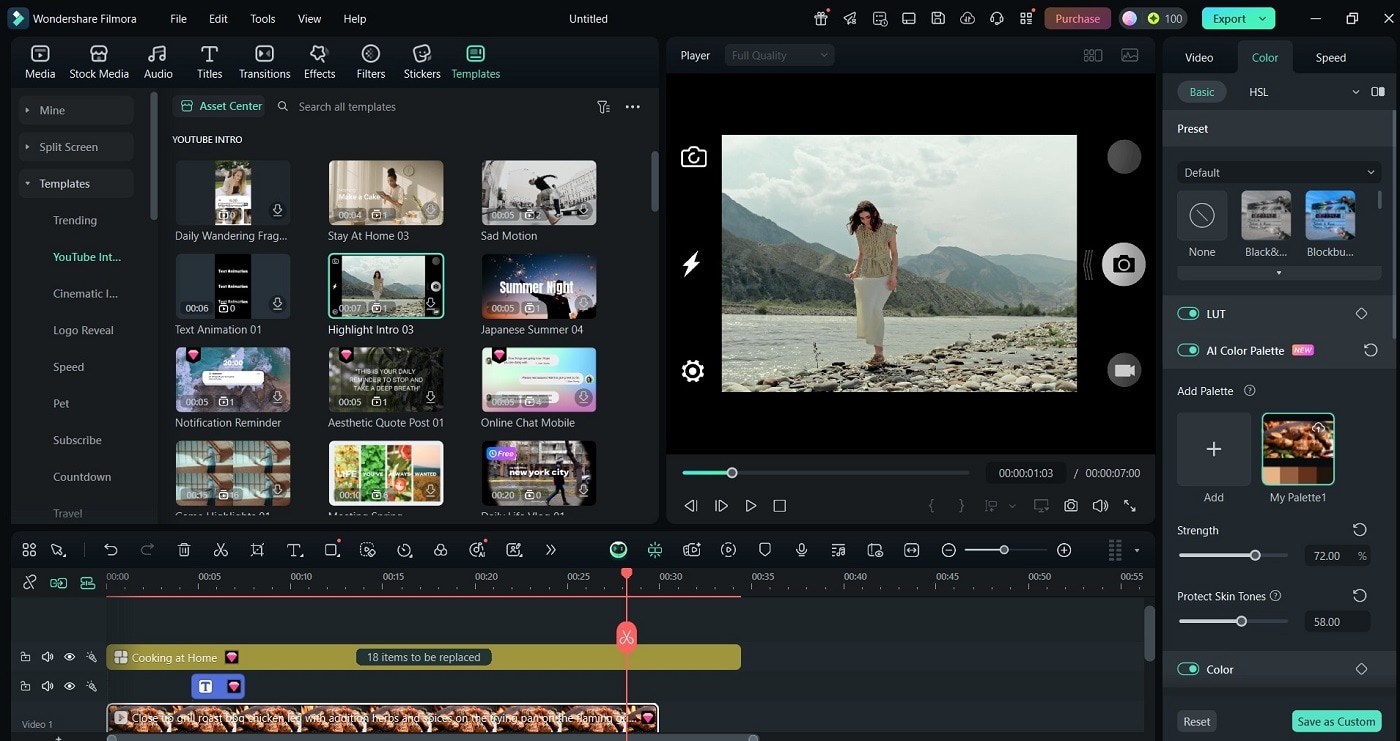This screenshot has width=1400, height=741.
Task: Toggle the LUT switch
Action: click(1188, 314)
